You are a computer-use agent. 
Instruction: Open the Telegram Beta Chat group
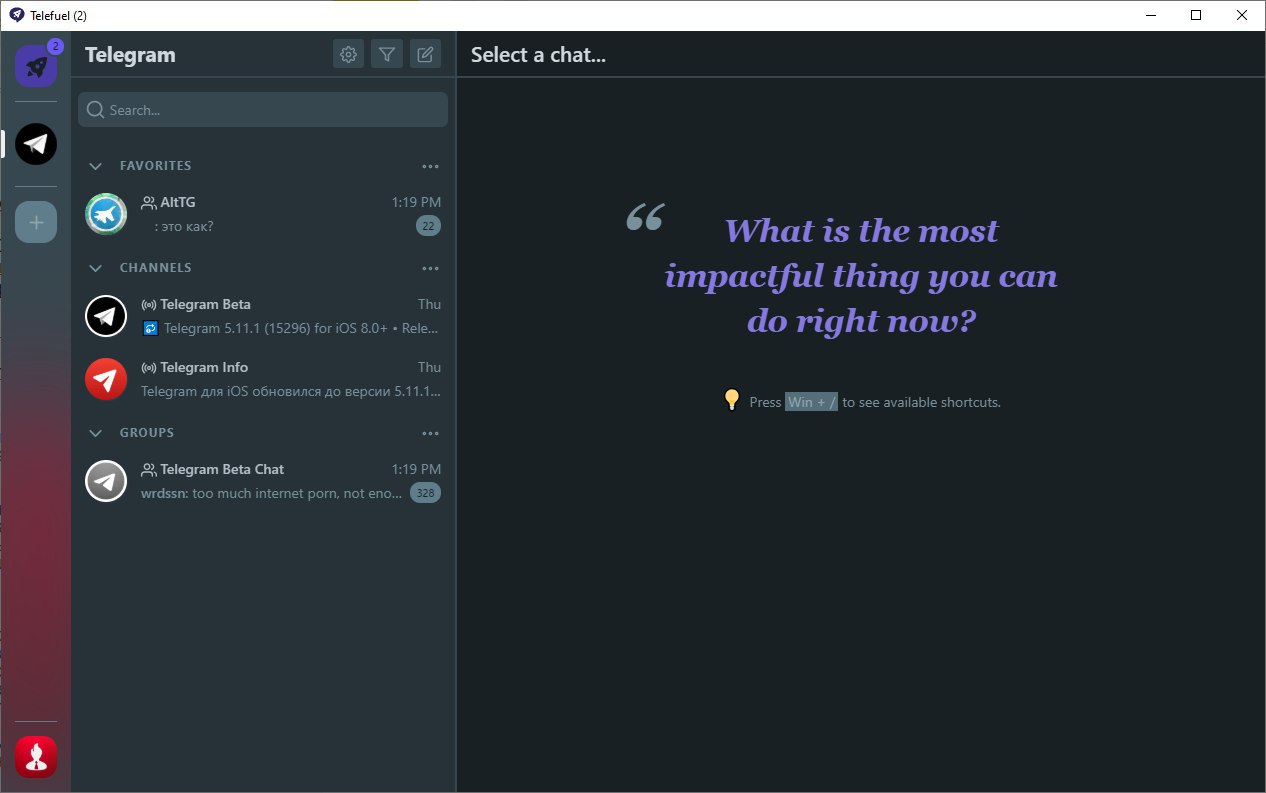tap(263, 481)
